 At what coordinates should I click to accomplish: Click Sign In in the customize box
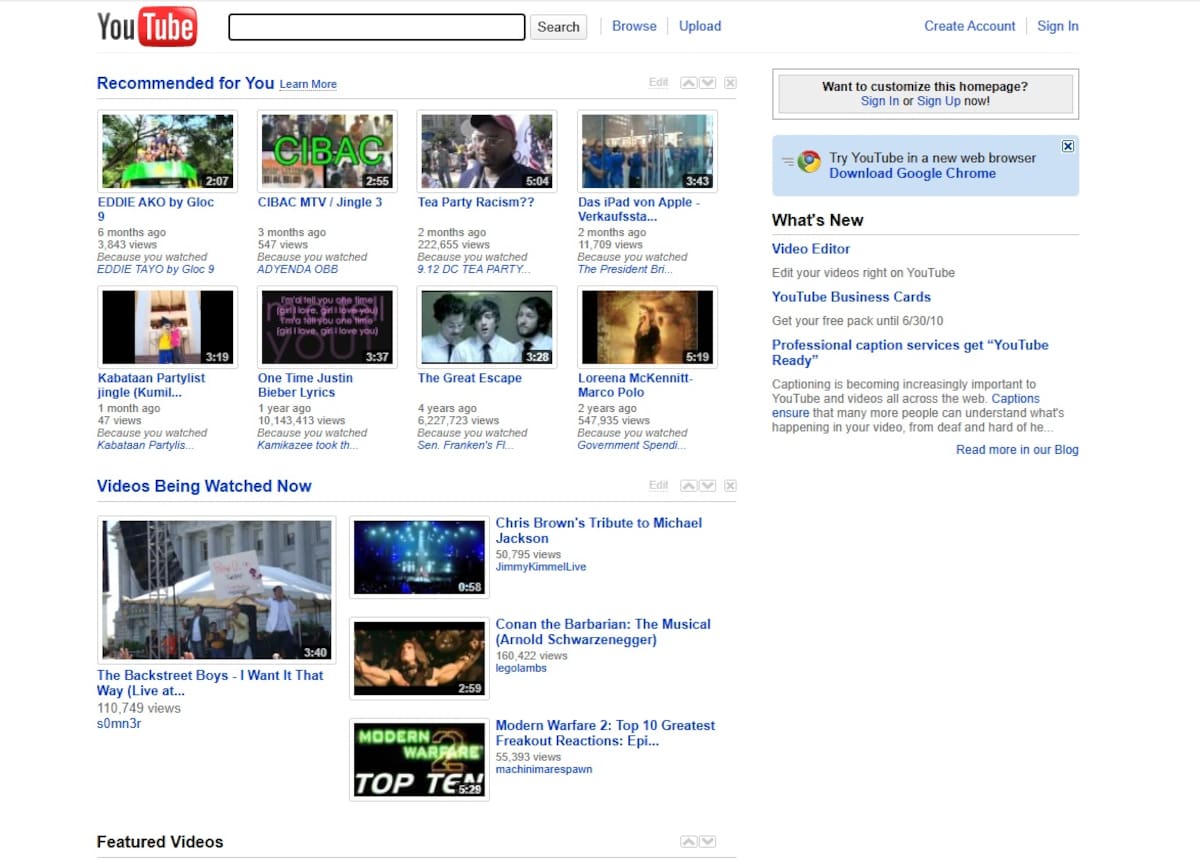[x=880, y=101]
